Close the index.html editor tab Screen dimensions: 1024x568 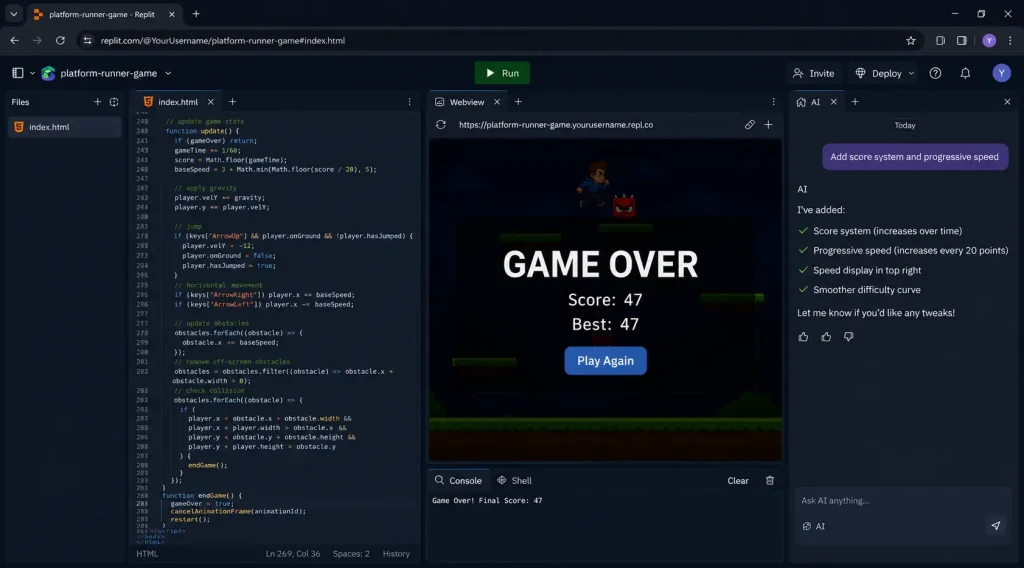point(210,102)
